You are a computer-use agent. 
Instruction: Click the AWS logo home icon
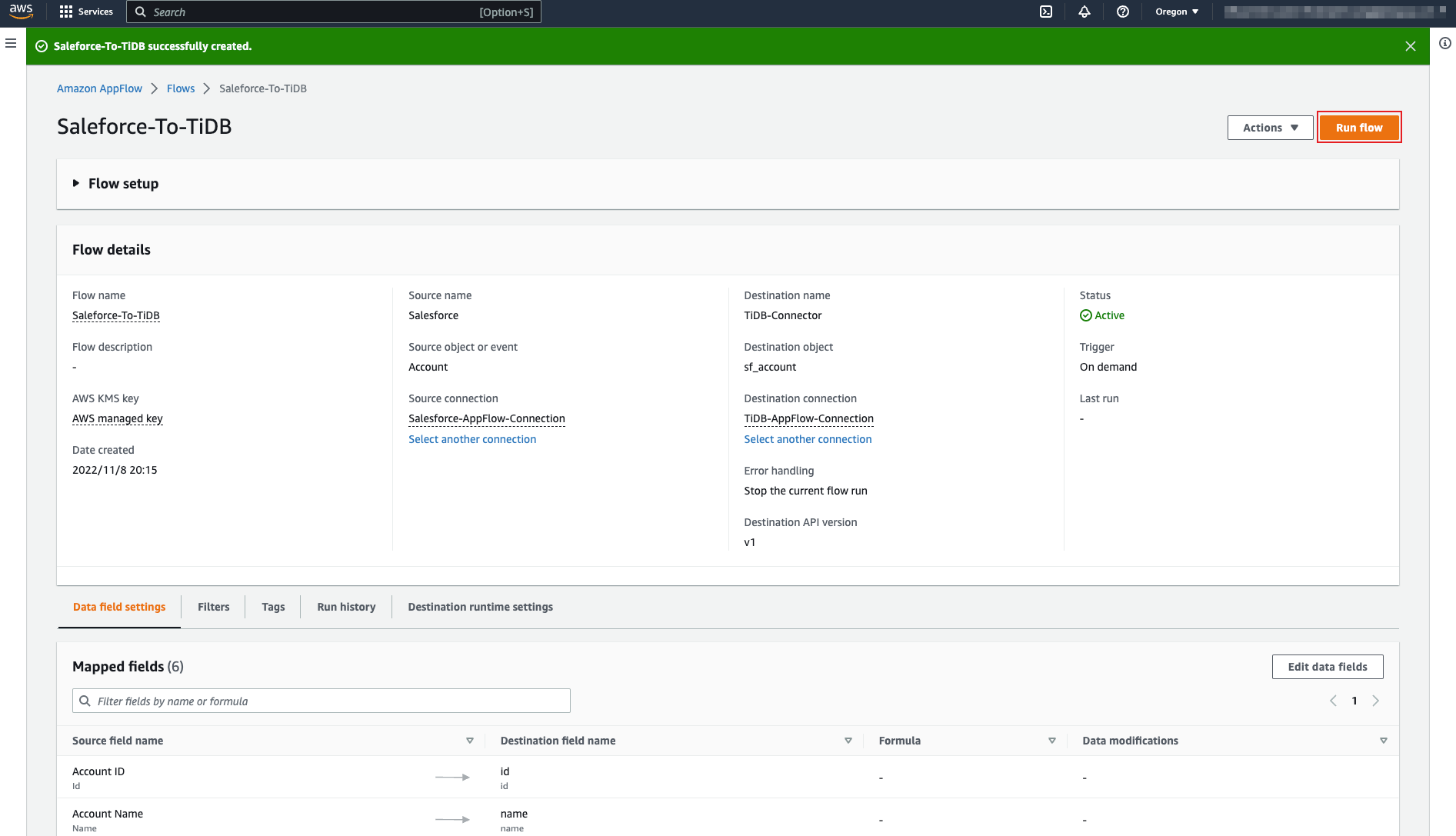[21, 12]
